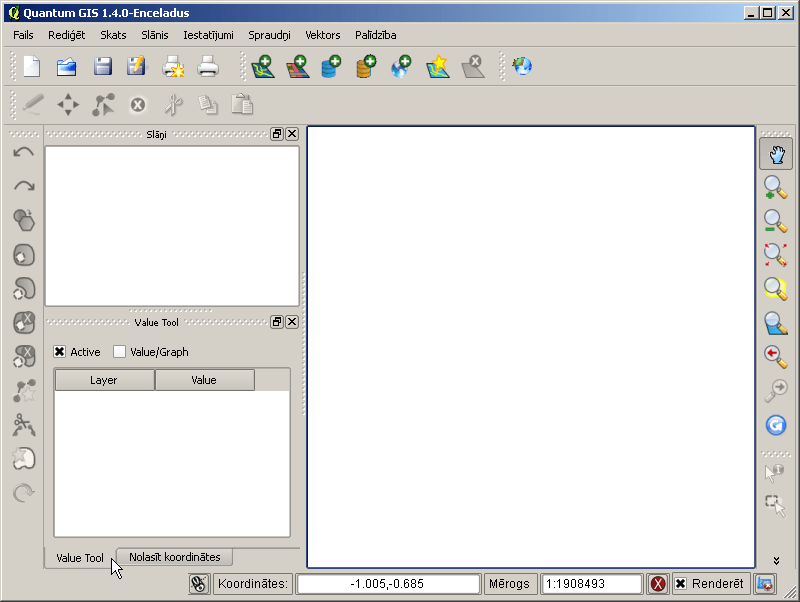
Task: Copy features icon
Action: click(208, 105)
